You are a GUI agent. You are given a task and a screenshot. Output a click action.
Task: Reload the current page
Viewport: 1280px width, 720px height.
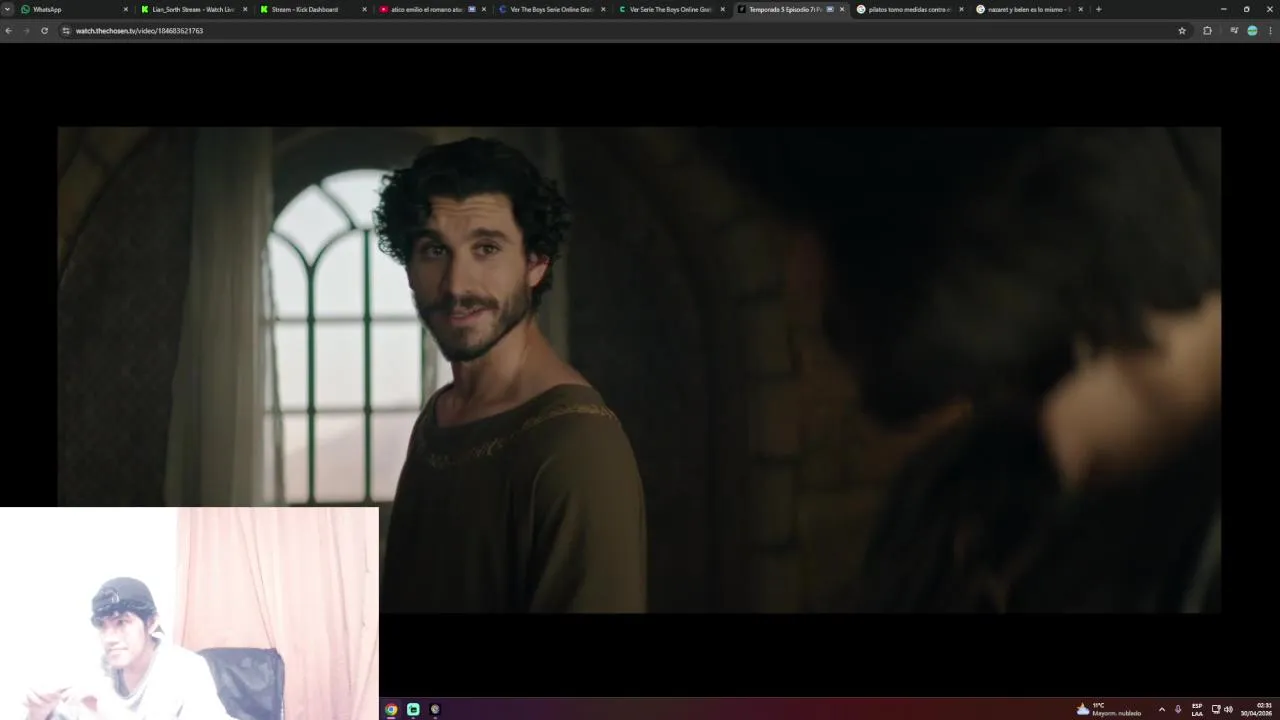[44, 31]
